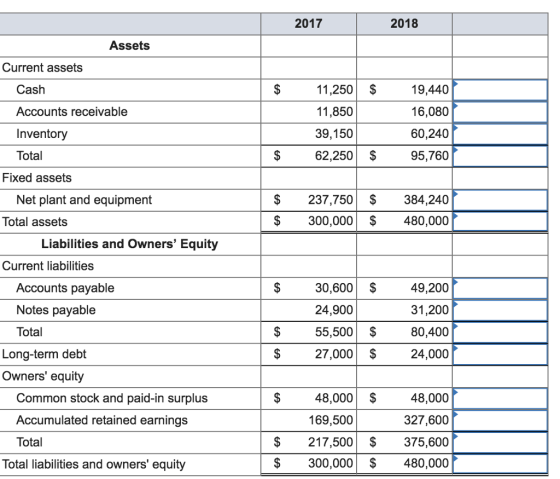560x479 pixels.
Task: Click the input field for Total assets
Action: pos(500,222)
